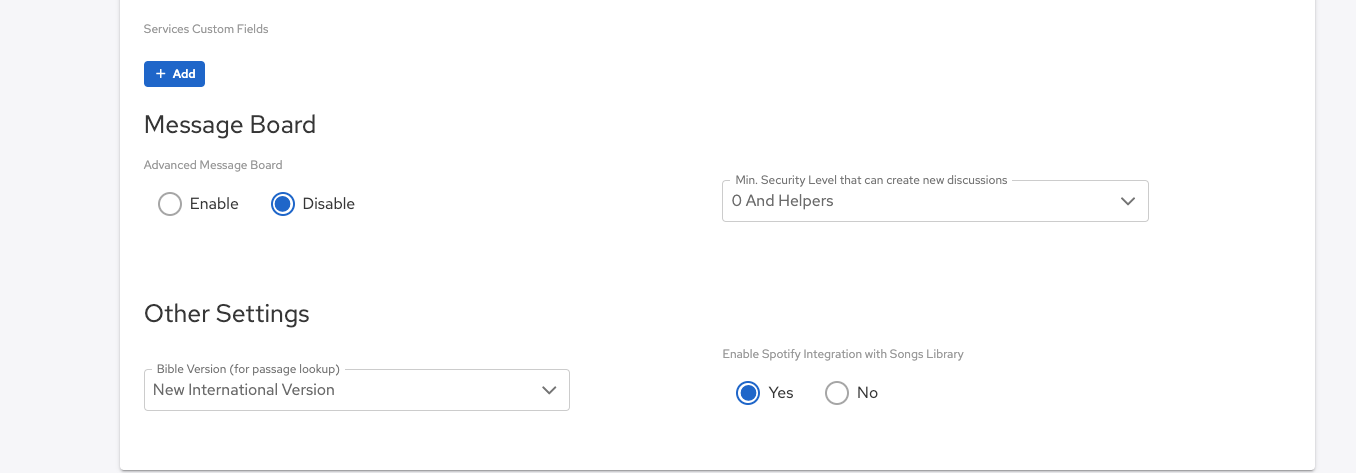The height and width of the screenshot is (473, 1356).
Task: Click the Other Settings section heading
Action: [x=227, y=314]
